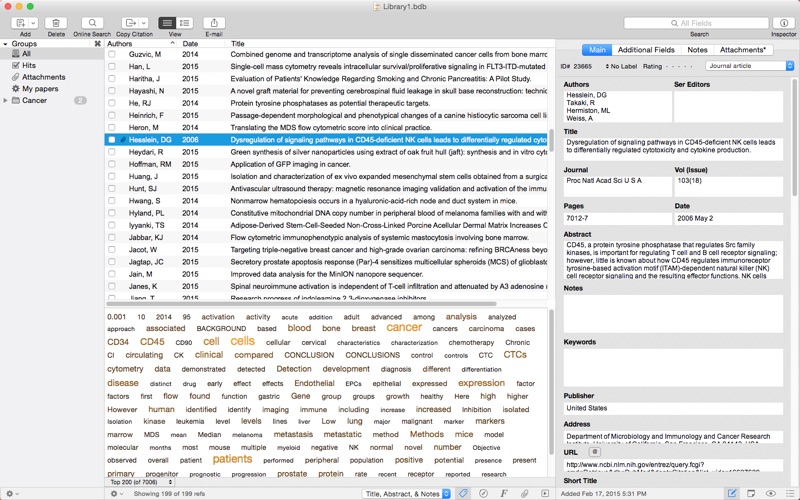The image size is (800, 500).
Task: Click the reference list horizontal scrollbar
Action: coord(301,304)
